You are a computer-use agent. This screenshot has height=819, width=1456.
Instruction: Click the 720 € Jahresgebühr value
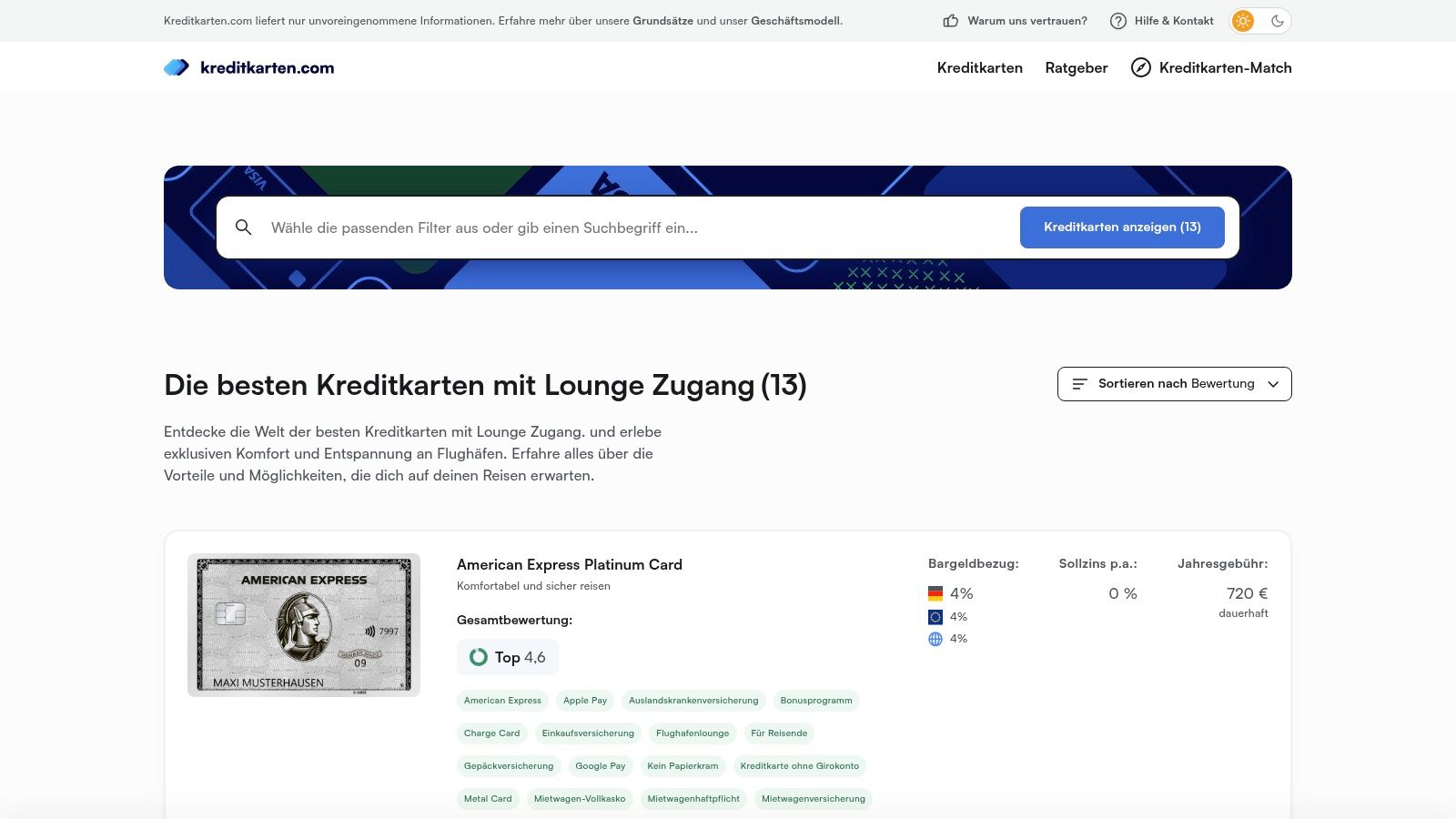[1248, 593]
